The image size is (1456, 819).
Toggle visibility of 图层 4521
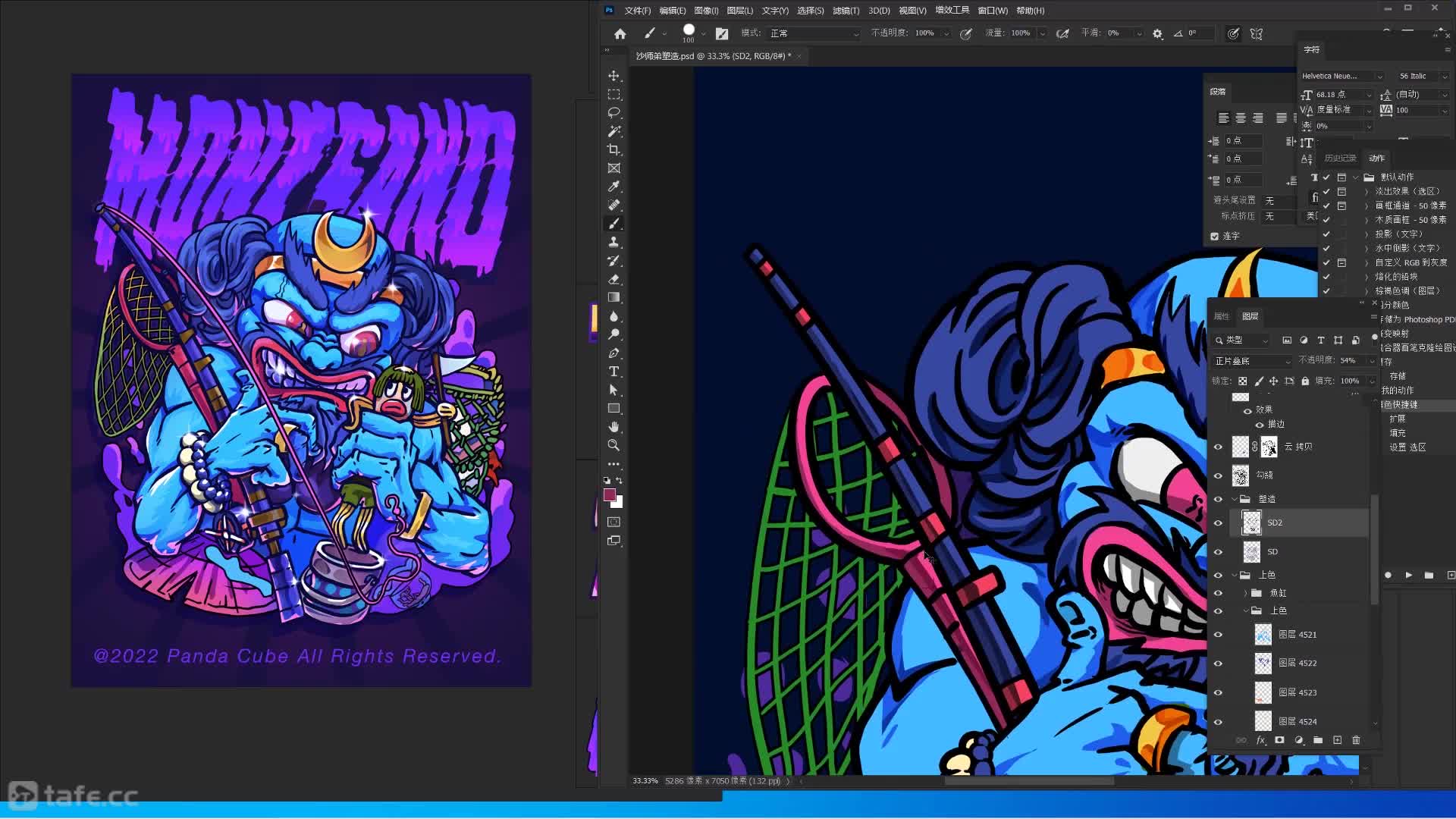(1219, 635)
